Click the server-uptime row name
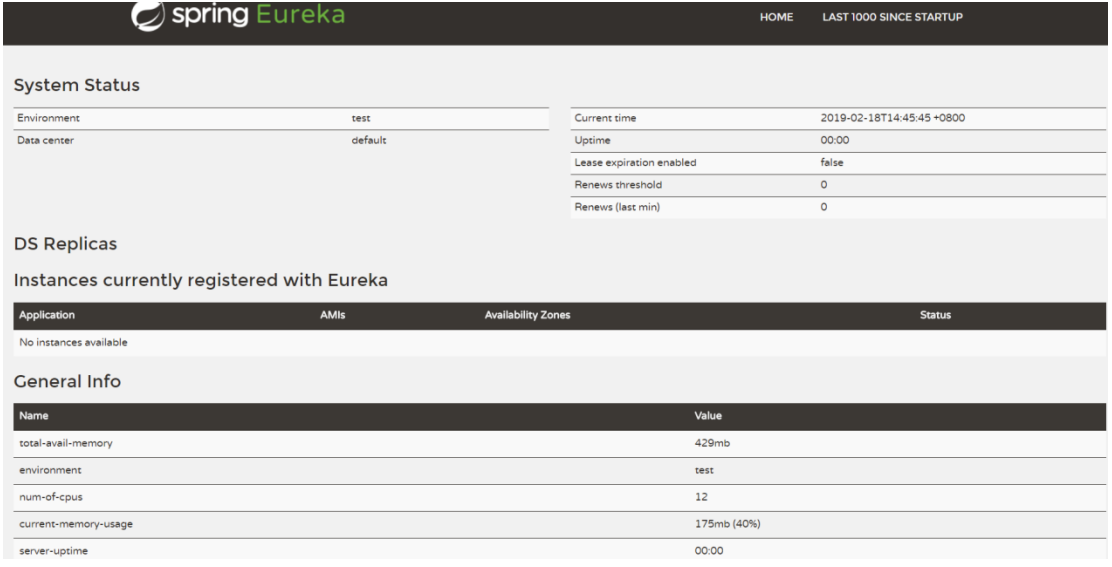This screenshot has height=567, width=1112. 53,551
